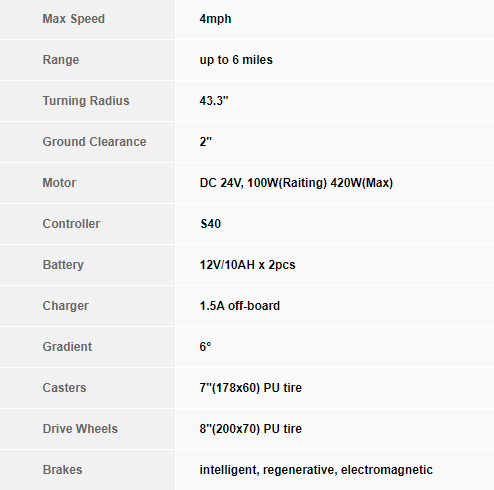The height and width of the screenshot is (490, 494).
Task: Click the Max Speed label
Action: pos(74,19)
